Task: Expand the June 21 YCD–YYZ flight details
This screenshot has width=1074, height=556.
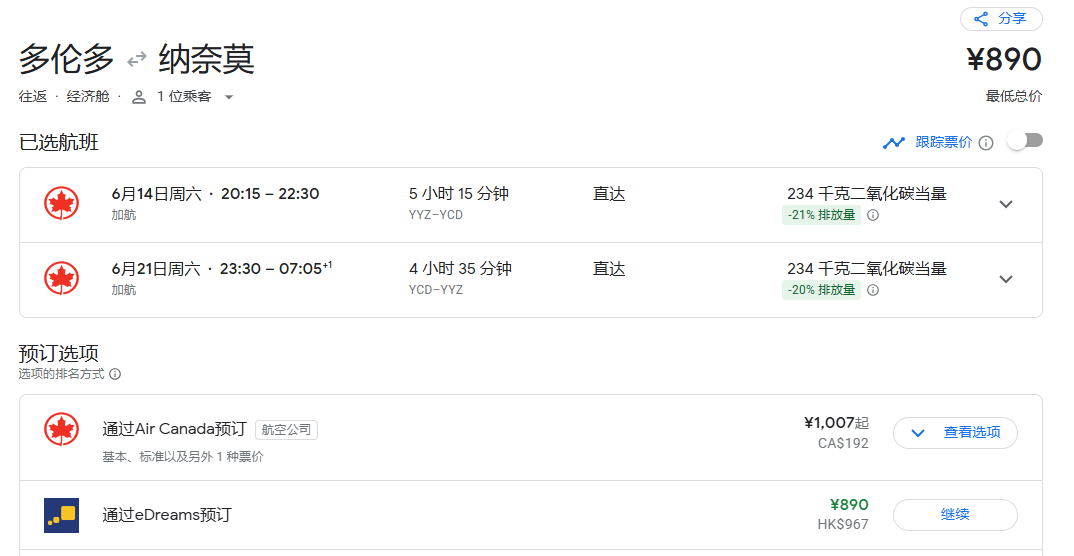Action: [x=1006, y=279]
